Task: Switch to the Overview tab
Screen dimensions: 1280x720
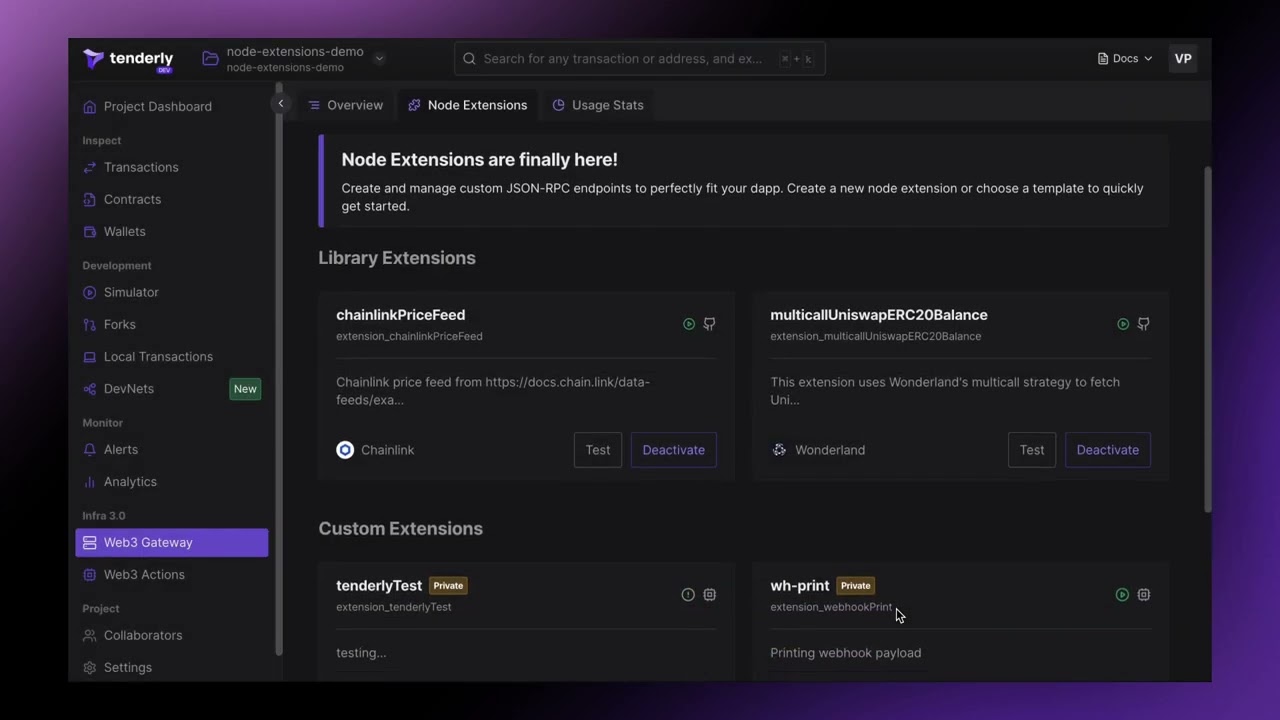Action: pos(345,105)
